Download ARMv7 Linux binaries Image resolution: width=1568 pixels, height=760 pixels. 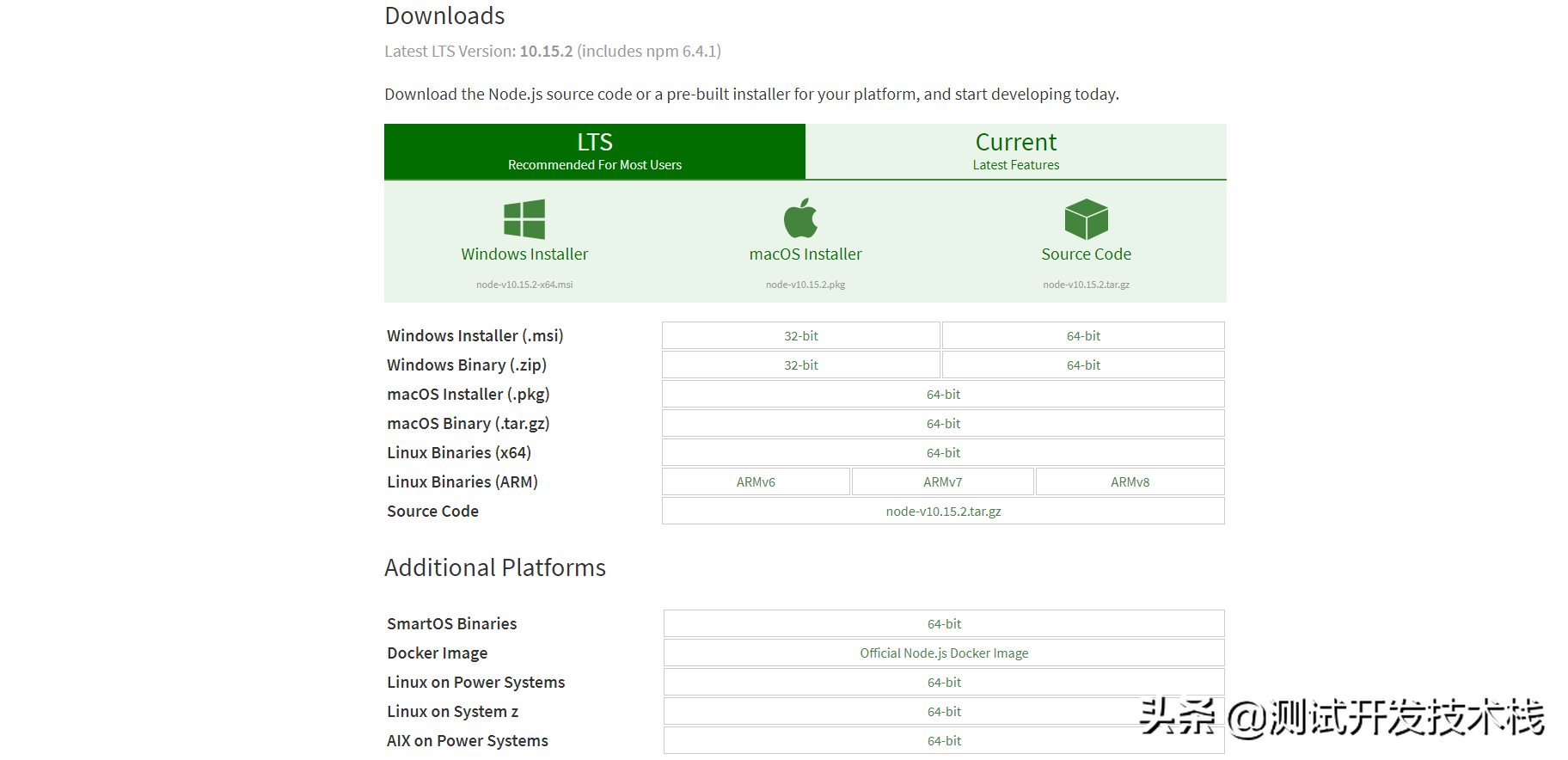click(943, 481)
